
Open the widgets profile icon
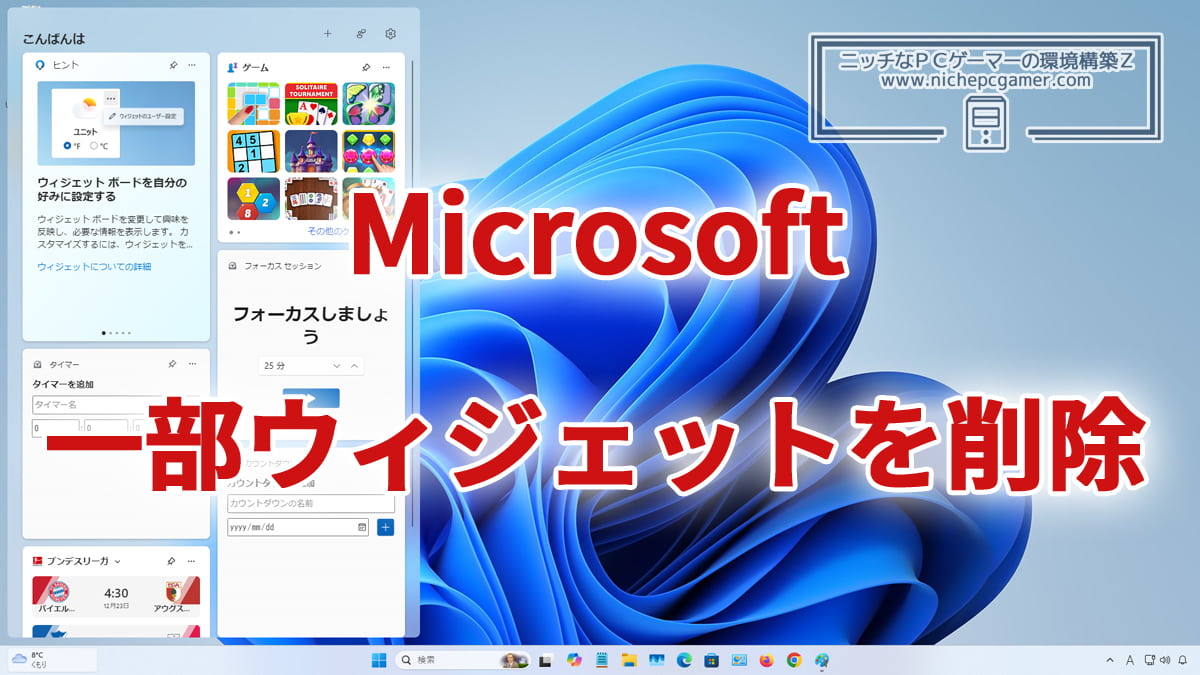click(x=361, y=34)
